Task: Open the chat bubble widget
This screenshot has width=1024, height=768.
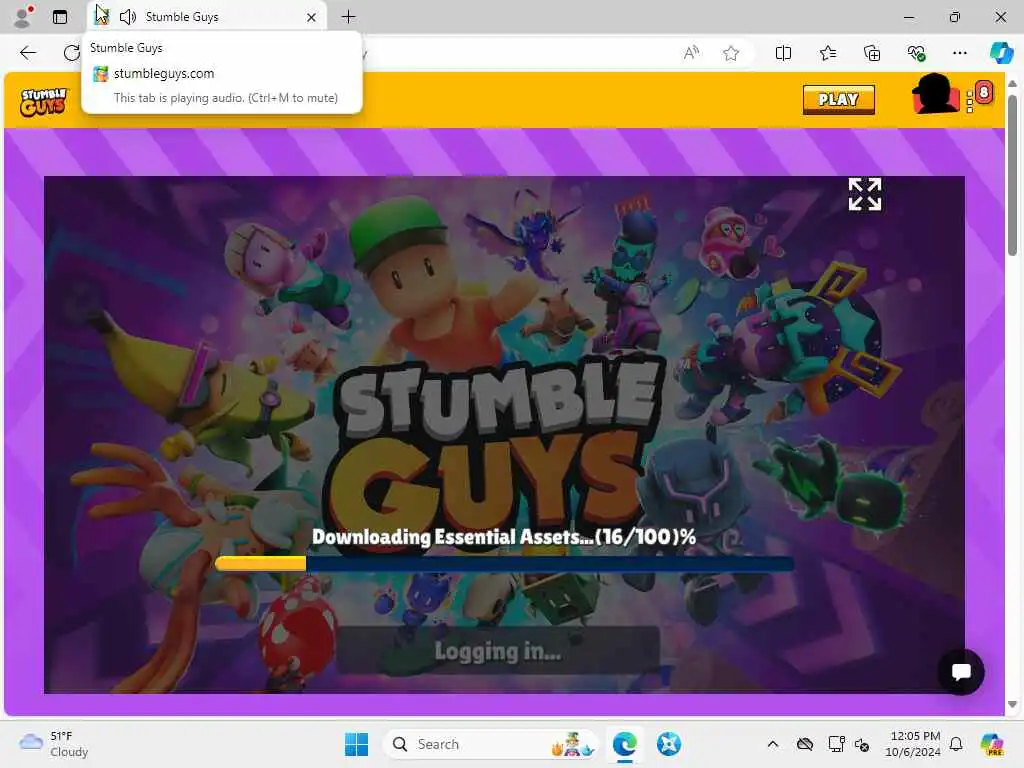Action: tap(961, 672)
